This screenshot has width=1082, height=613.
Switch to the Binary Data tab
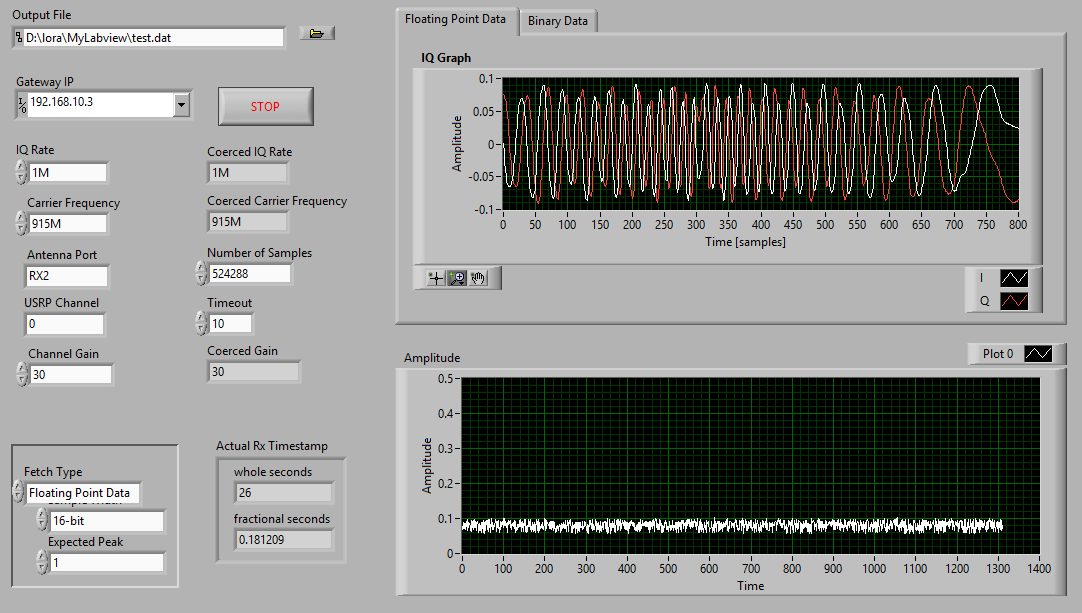[x=559, y=21]
